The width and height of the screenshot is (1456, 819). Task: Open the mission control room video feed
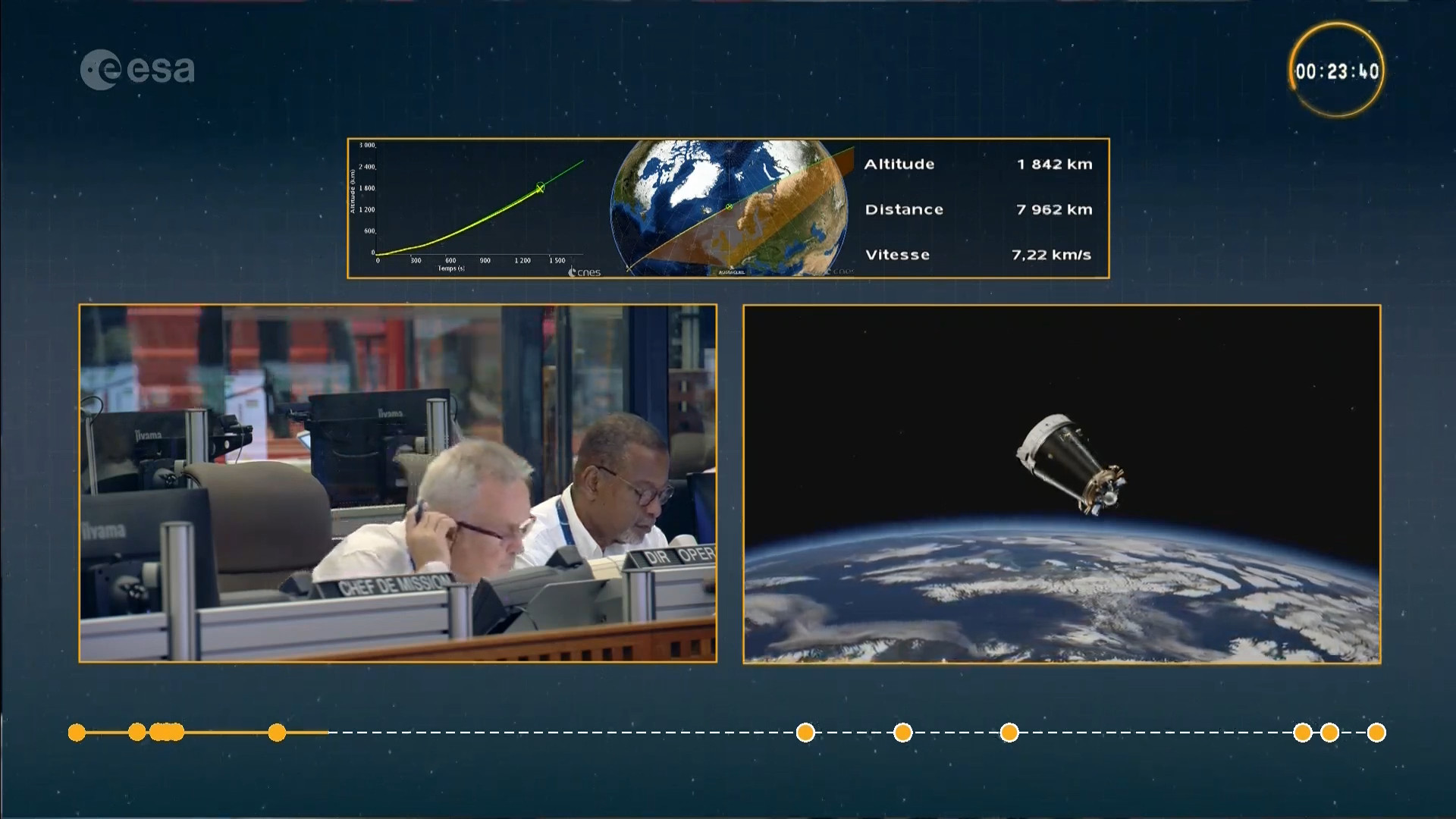click(398, 484)
